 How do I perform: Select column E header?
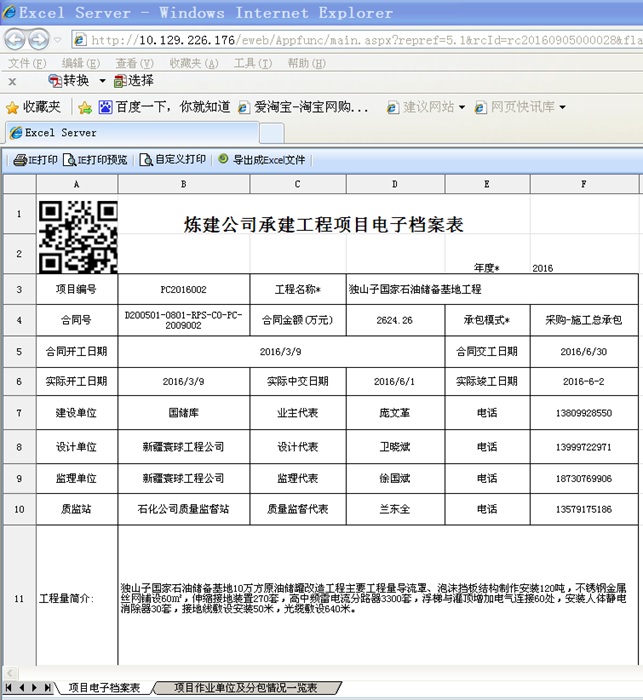point(487,184)
